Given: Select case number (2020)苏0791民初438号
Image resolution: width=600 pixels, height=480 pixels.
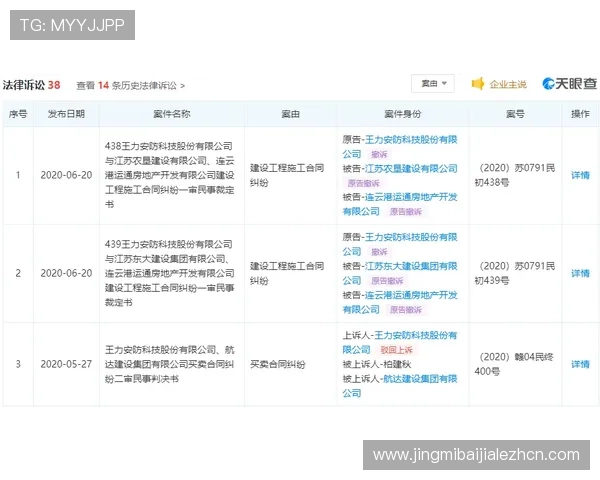Looking at the screenshot, I should [x=515, y=175].
